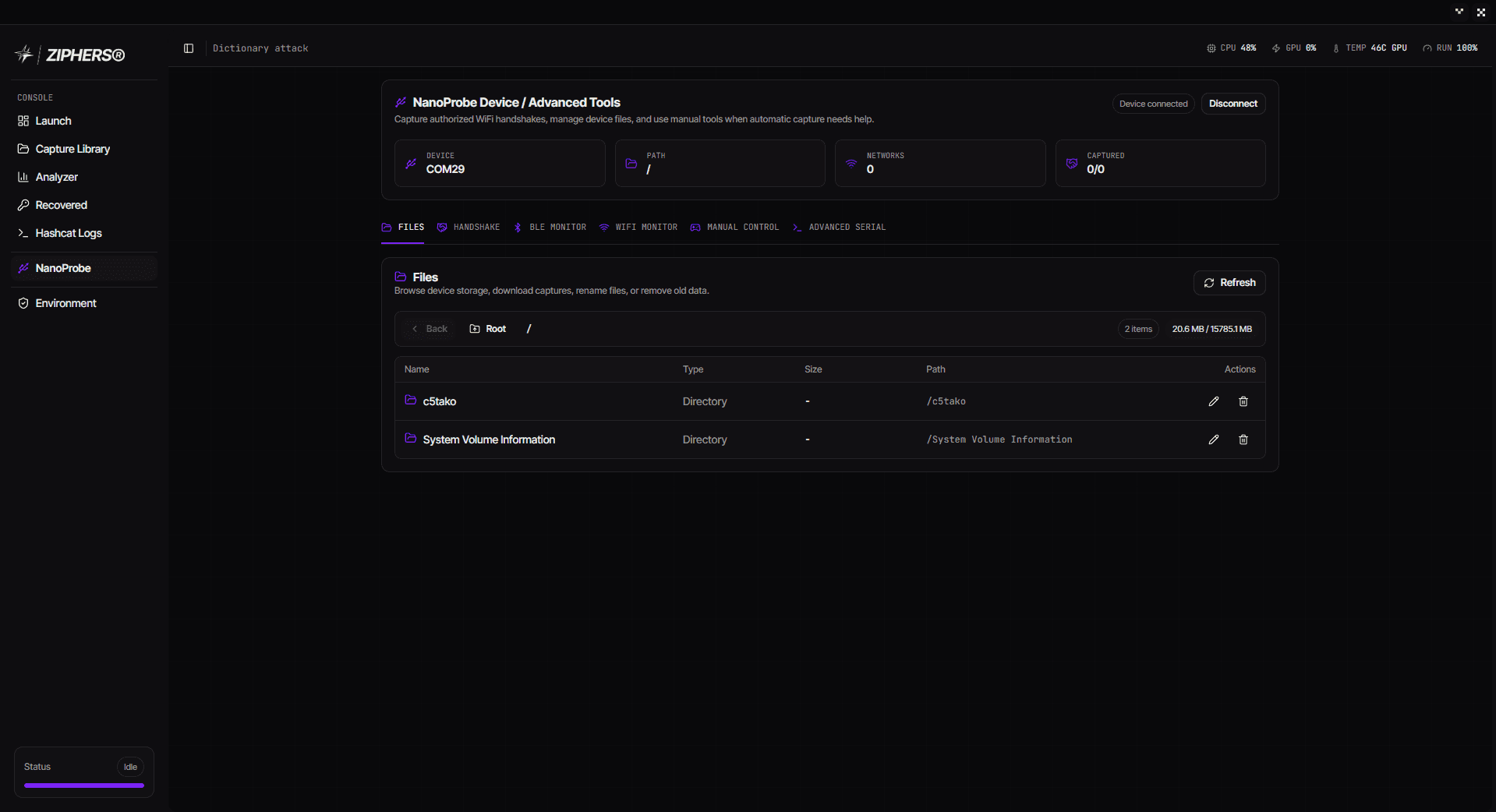
Task: Click the /System Volume Information path text
Action: pos(999,440)
